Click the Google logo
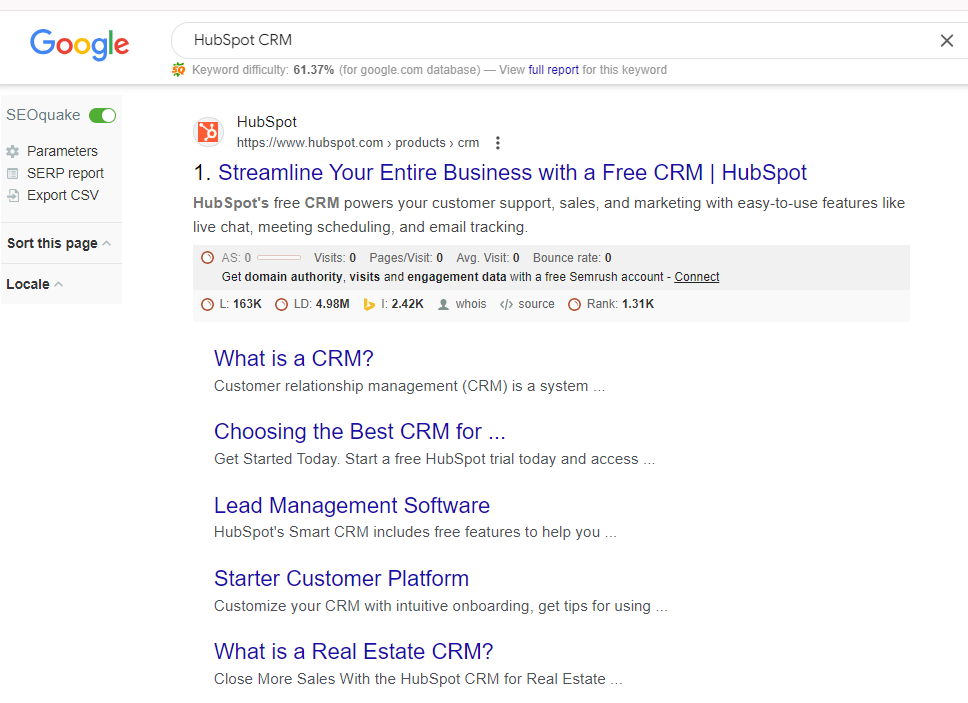968x703 pixels. click(x=80, y=44)
